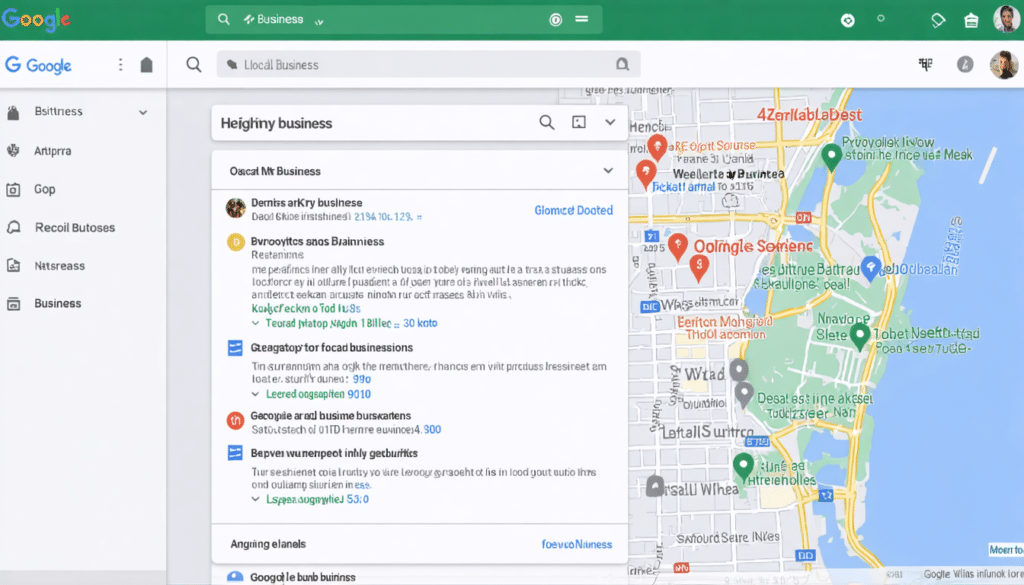The width and height of the screenshot is (1024, 585).
Task: Click the blue list icon beside Bepver wunenpeot inhly
Action: pyautogui.click(x=235, y=452)
